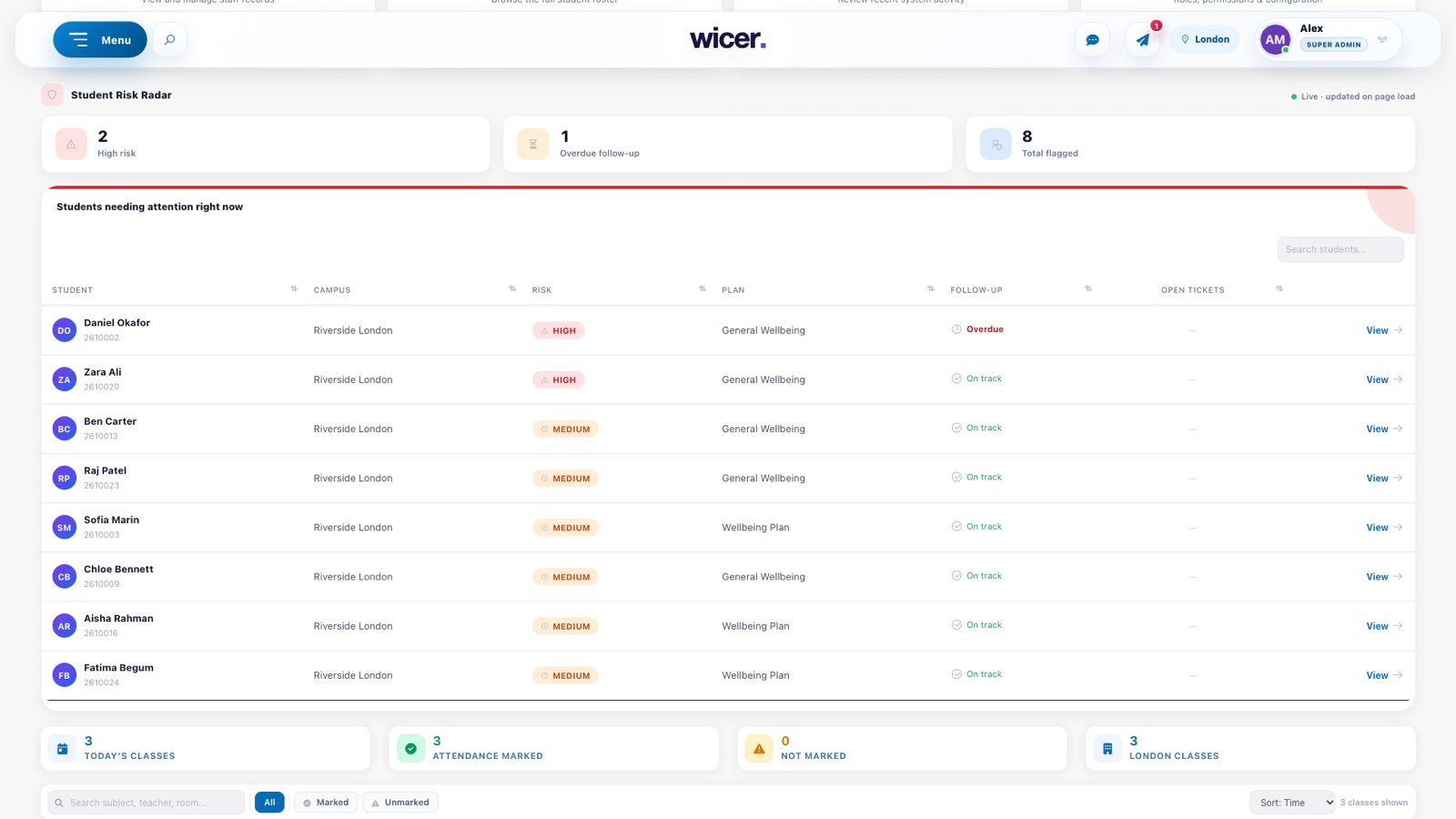
Task: Click the Not Marked warning icon
Action: [759, 748]
